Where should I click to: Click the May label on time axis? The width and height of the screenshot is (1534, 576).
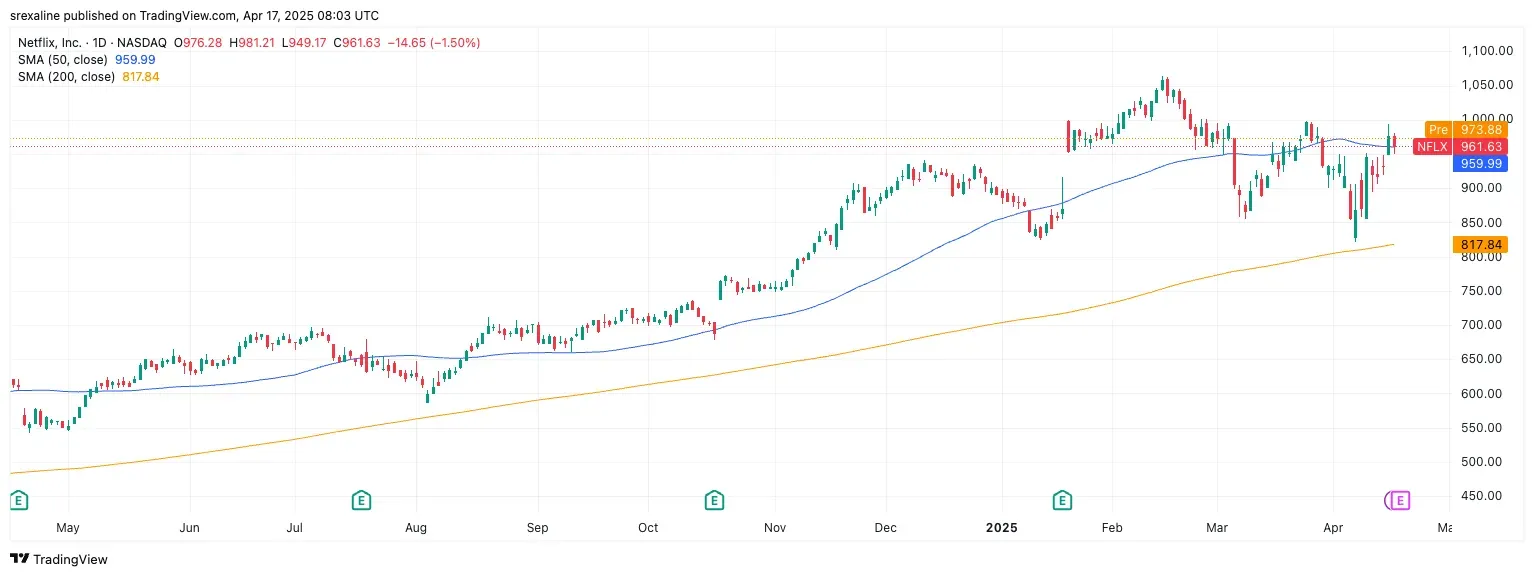pos(67,527)
